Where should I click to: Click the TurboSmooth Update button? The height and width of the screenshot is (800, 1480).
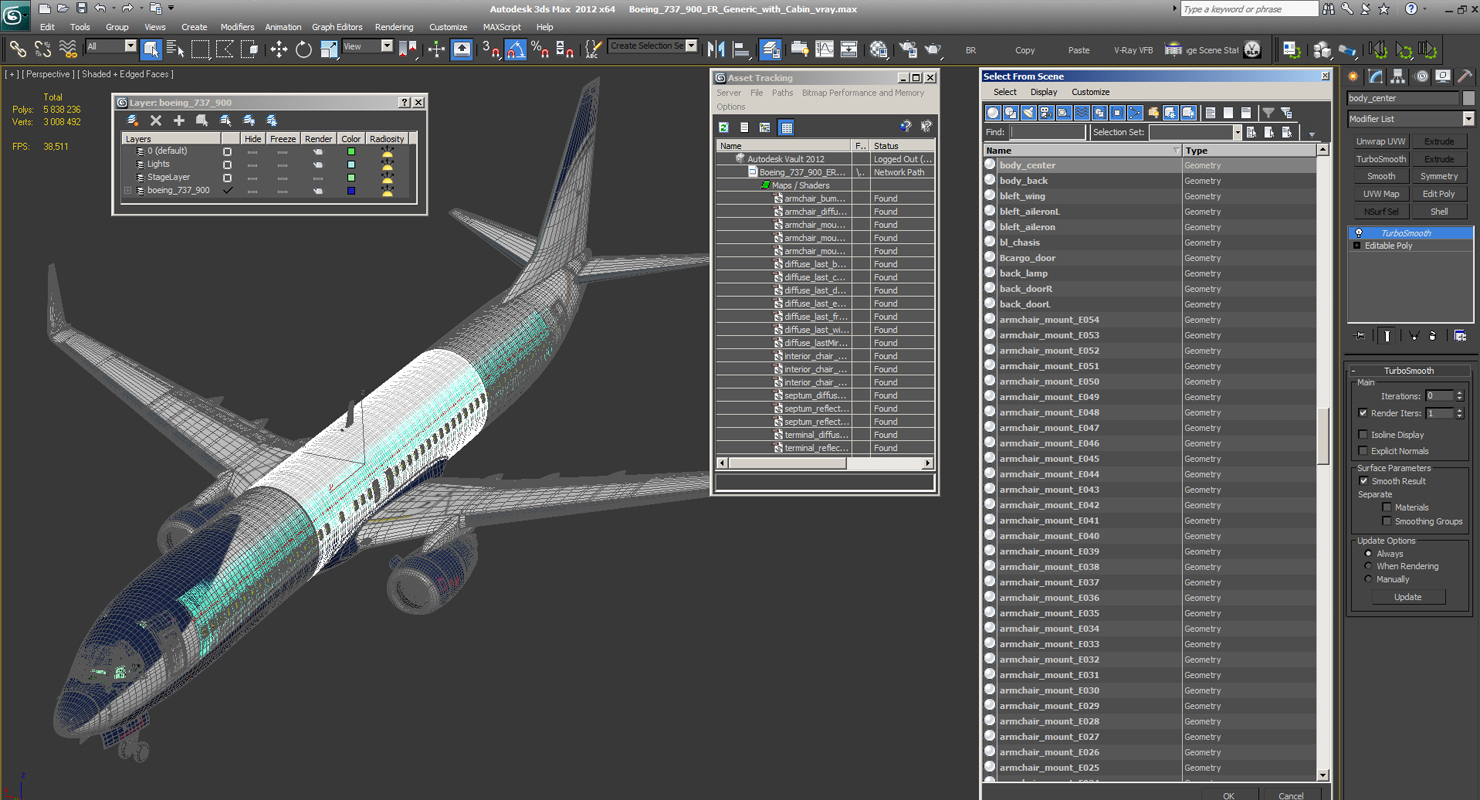pos(1407,597)
